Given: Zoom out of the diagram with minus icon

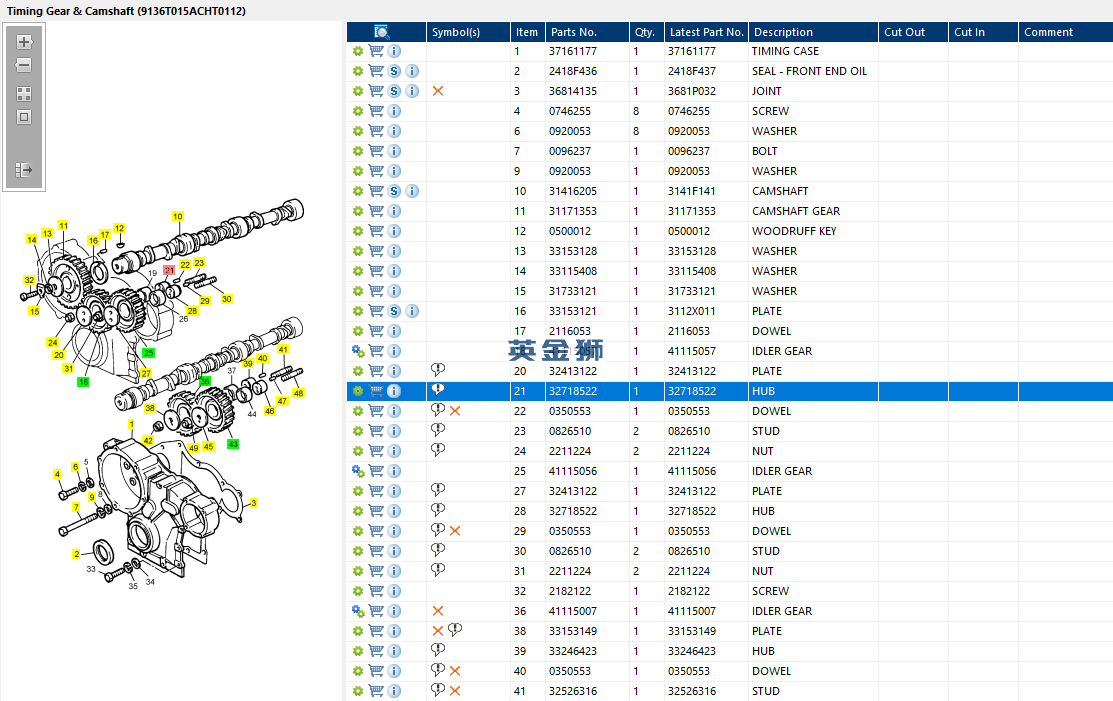Looking at the screenshot, I should (x=24, y=65).
